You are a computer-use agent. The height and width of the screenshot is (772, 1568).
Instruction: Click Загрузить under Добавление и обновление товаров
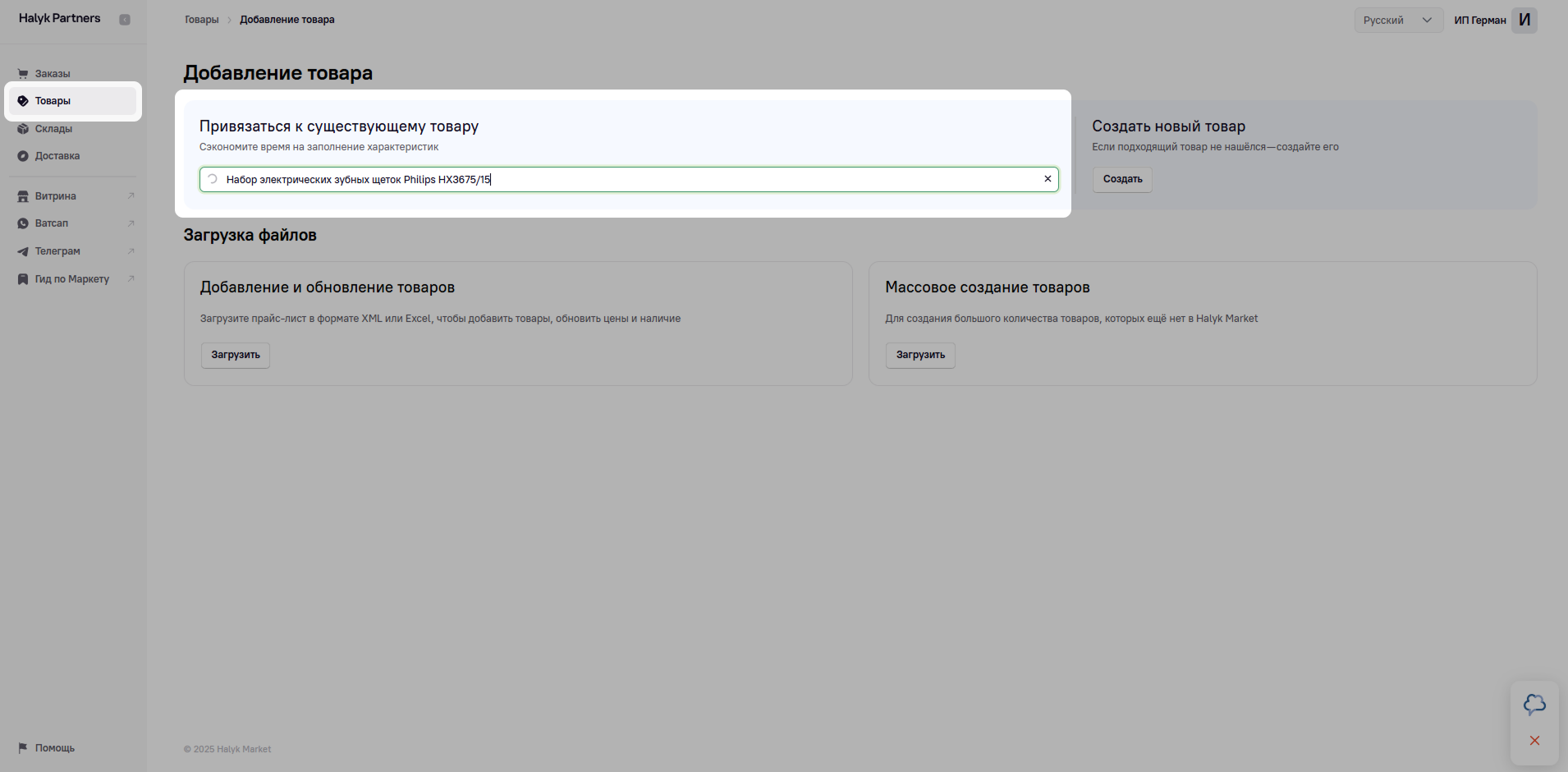236,355
